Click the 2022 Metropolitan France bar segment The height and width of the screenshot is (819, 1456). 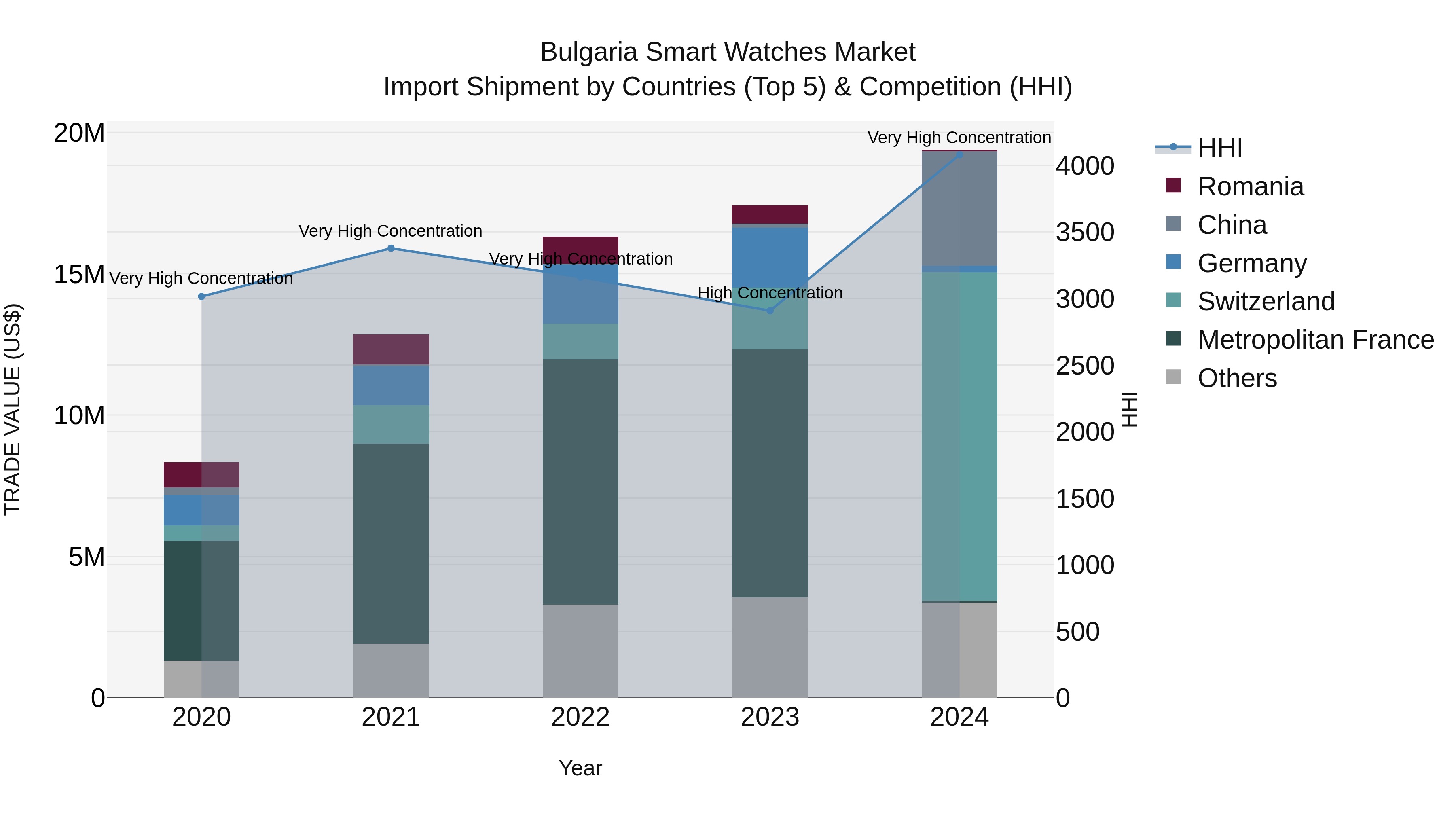pyautogui.click(x=580, y=482)
